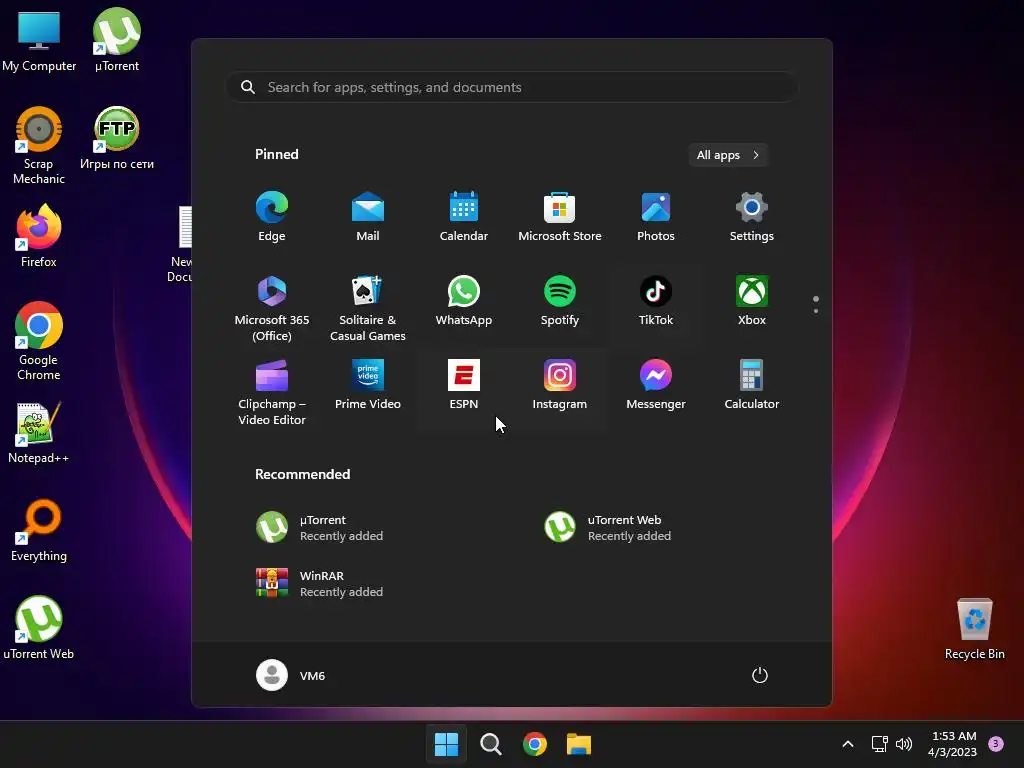The image size is (1024, 768).
Task: Open the VM6 user account menu
Action: (x=291, y=675)
